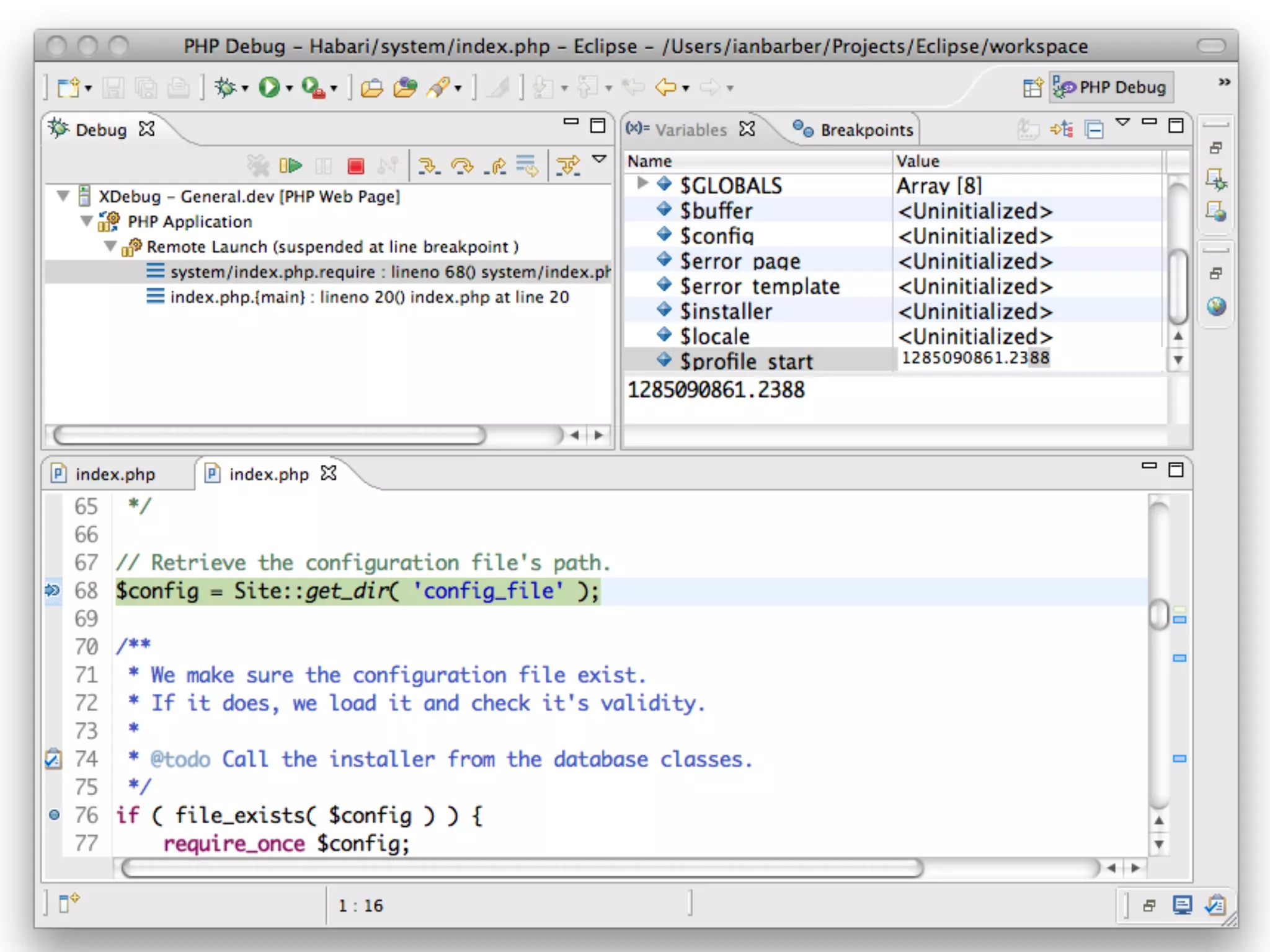
Task: Toggle Use Step Filters button
Action: [x=568, y=165]
